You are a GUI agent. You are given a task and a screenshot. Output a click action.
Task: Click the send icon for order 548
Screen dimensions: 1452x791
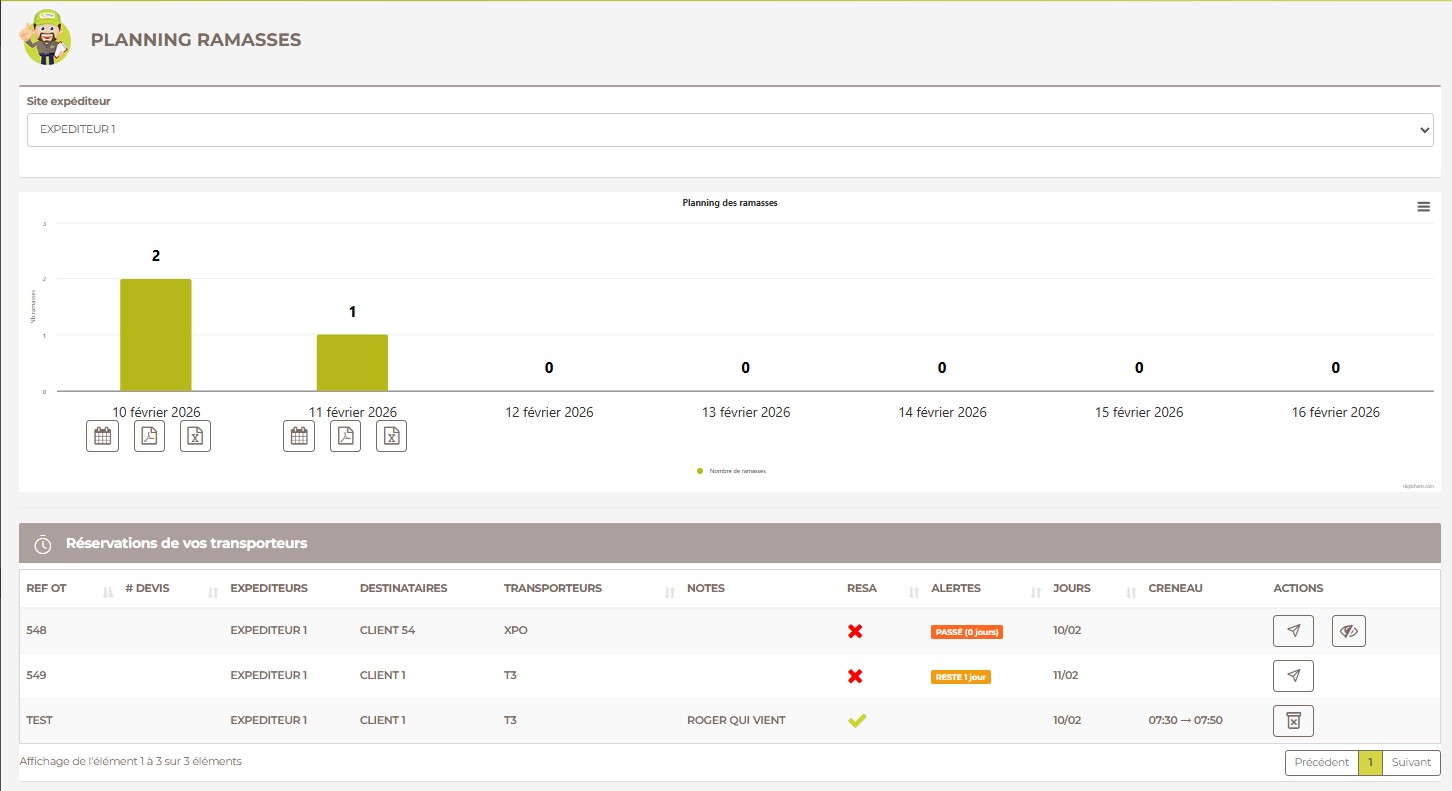coord(1293,631)
